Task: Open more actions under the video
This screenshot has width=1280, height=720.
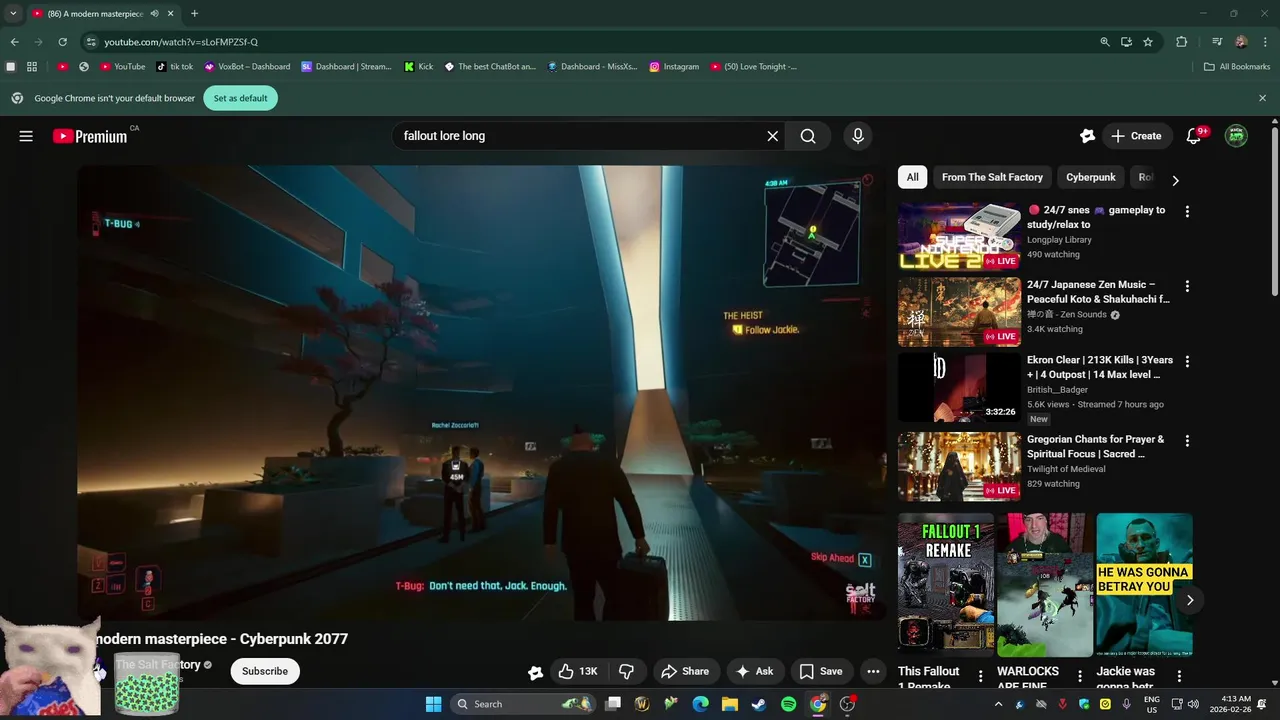Action: (873, 671)
